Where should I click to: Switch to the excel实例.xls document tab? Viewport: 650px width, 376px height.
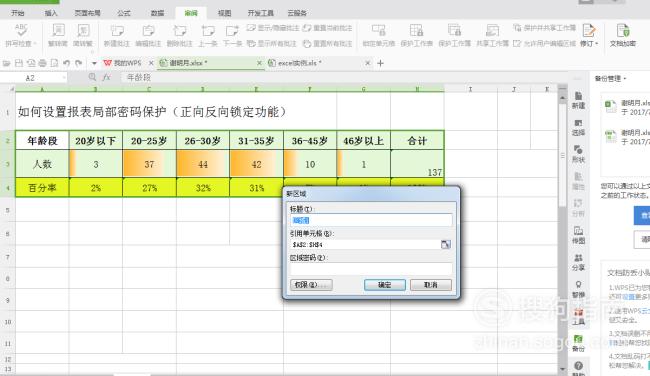295,63
